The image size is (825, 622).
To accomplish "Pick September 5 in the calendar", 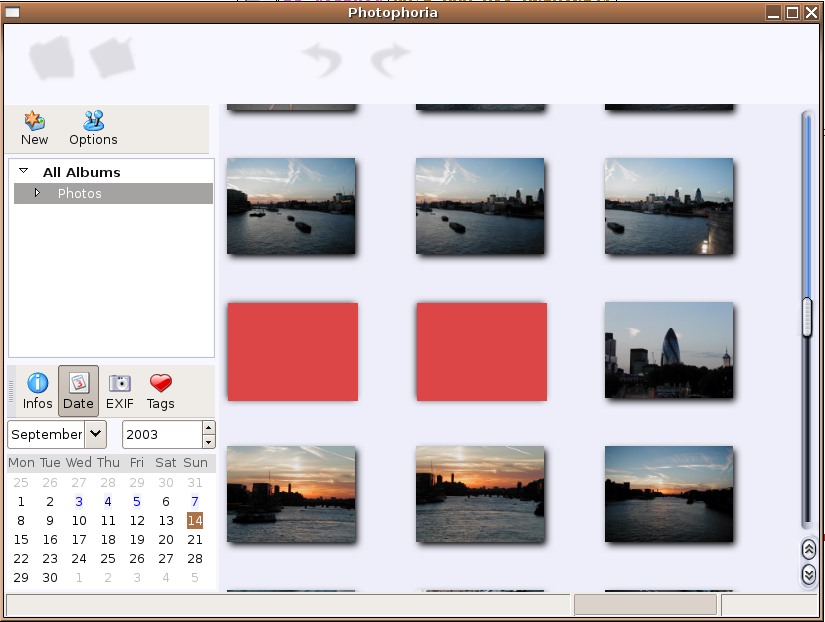I will pyautogui.click(x=137, y=501).
